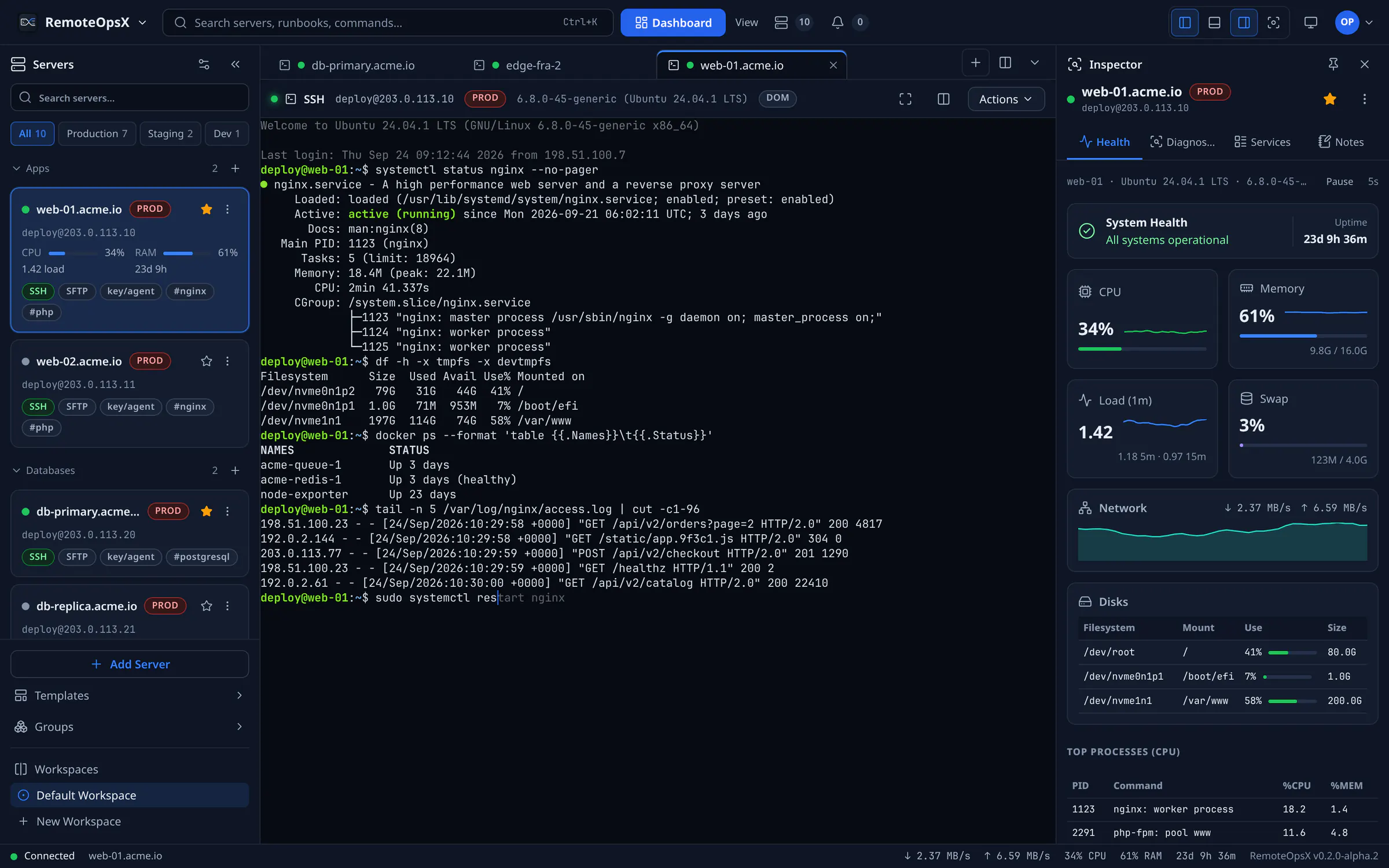Click the Dashboard button
This screenshot has height=868, width=1389.
(x=673, y=23)
